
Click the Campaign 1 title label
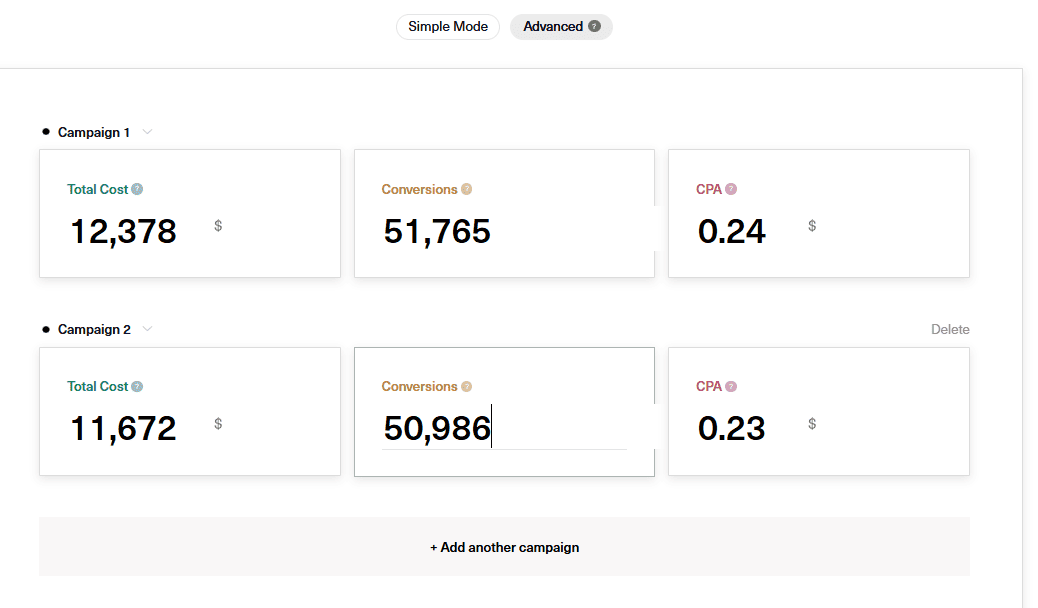pos(94,132)
